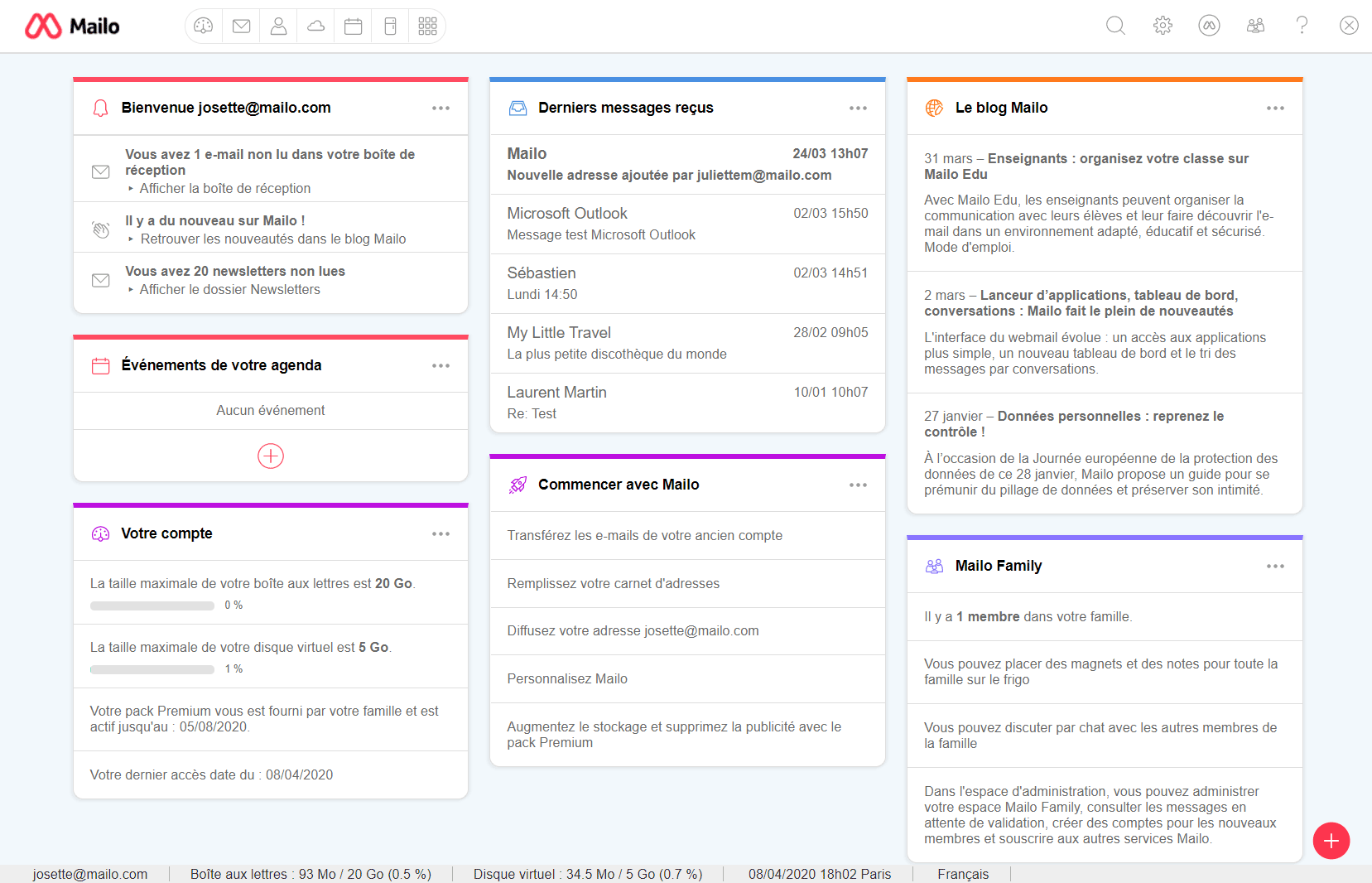
Task: Click Disque virtuel 34.5 Mo status entry
Action: (588, 874)
